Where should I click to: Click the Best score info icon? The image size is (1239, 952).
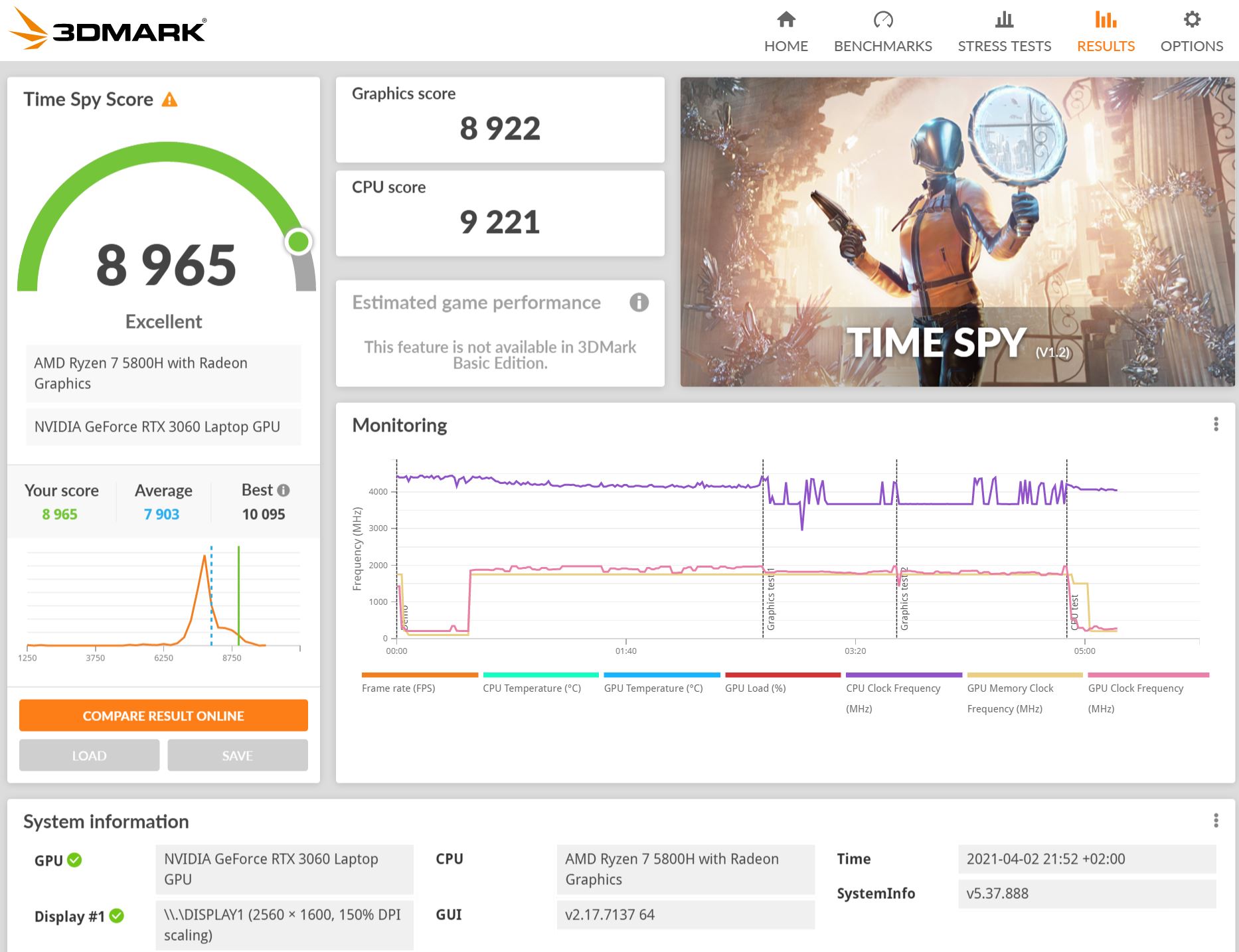pos(284,491)
